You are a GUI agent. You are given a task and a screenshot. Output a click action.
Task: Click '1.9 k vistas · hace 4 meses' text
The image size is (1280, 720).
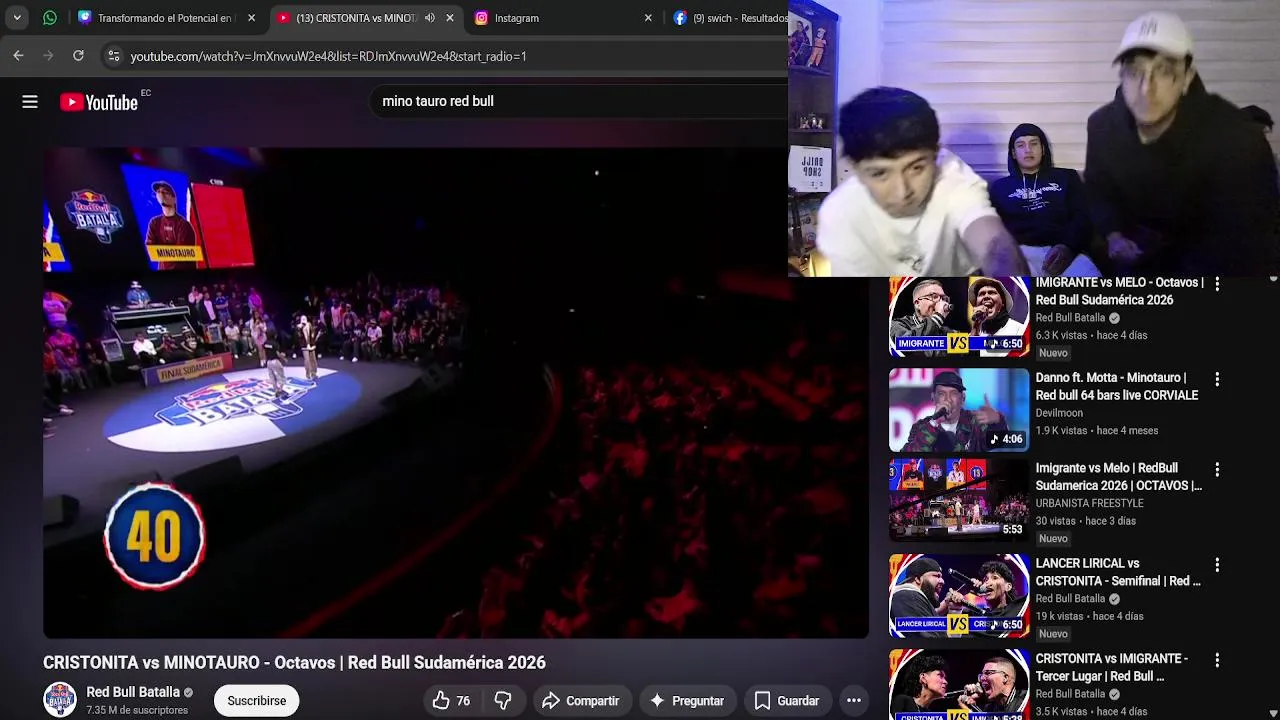pyautogui.click(x=1096, y=431)
